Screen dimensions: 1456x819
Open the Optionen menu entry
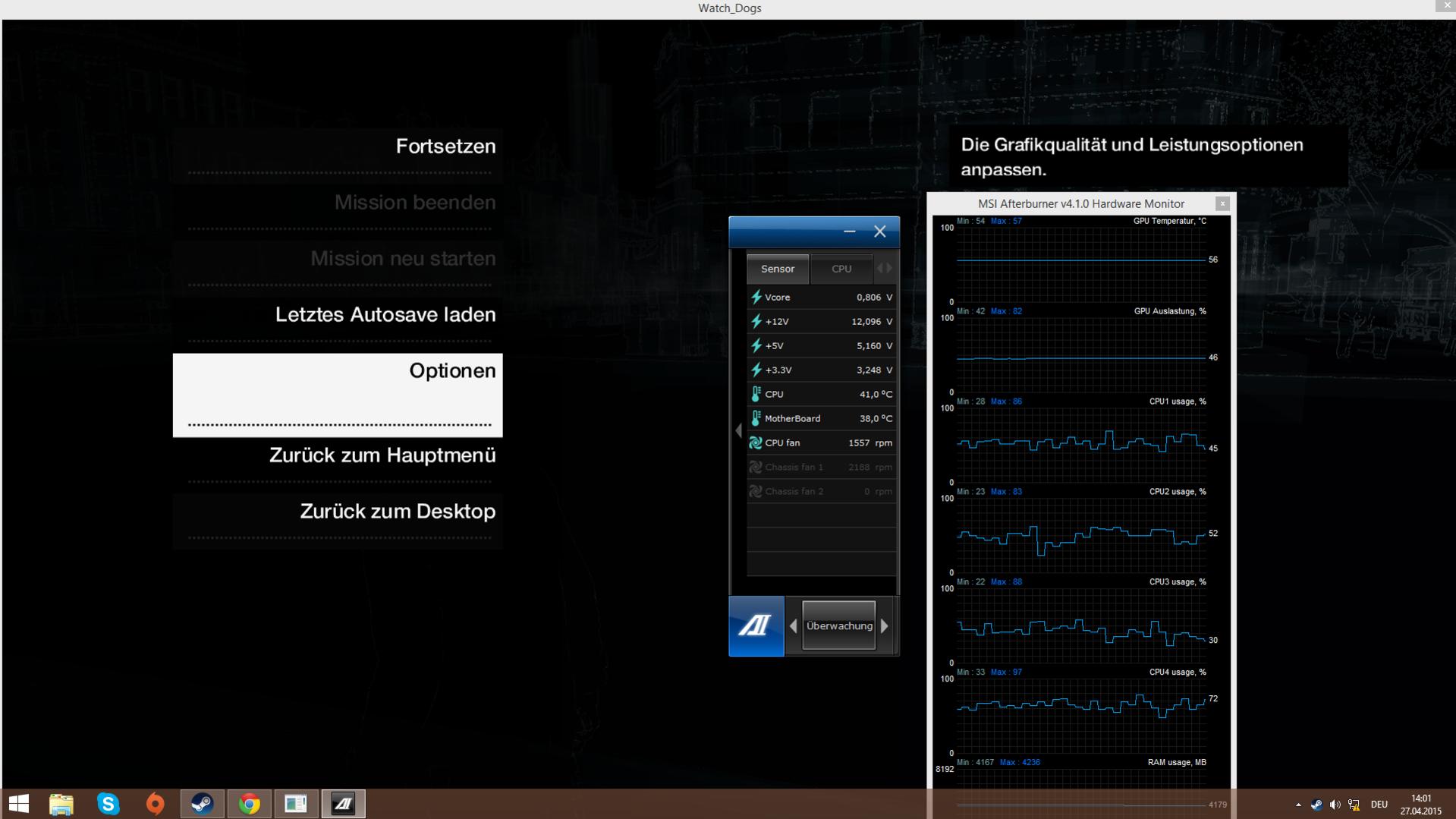coord(338,395)
